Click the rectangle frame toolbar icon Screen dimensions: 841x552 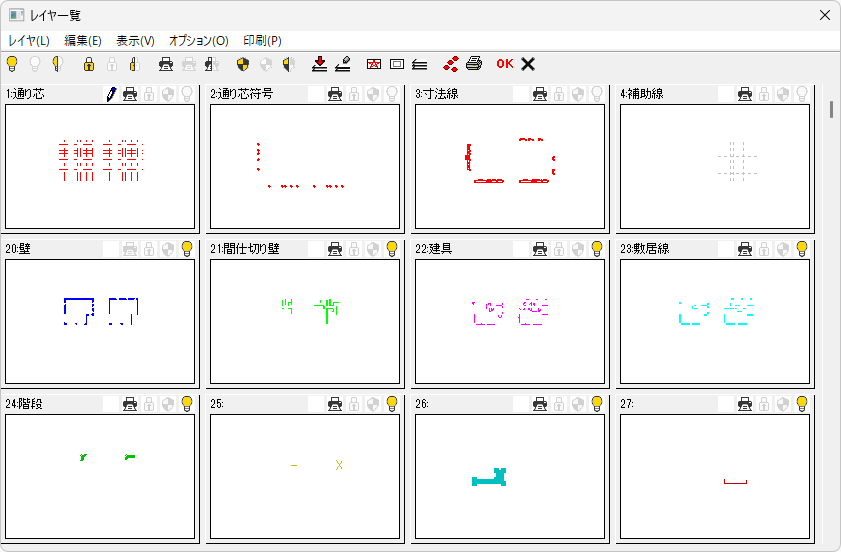pyautogui.click(x=397, y=64)
